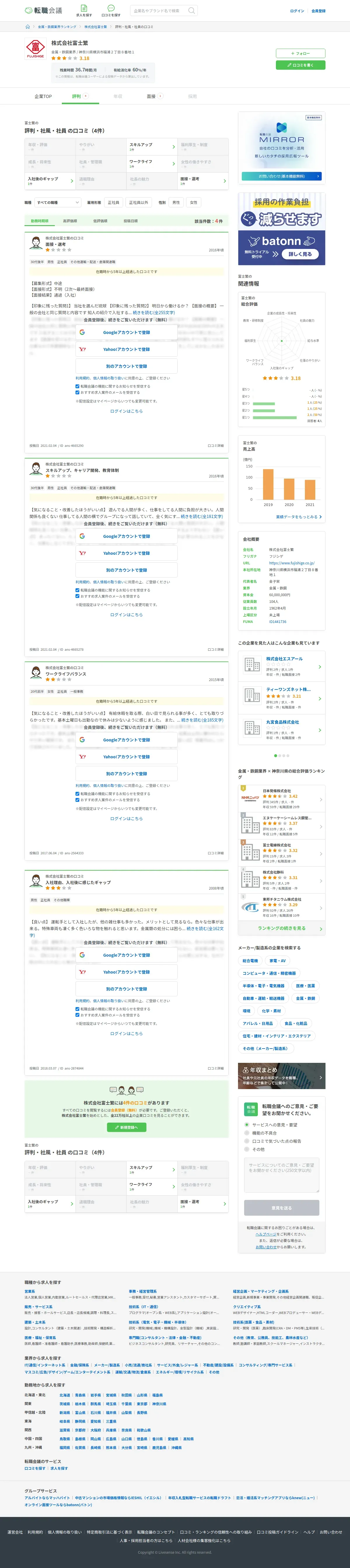Click the home icon in the breadcrumb
Screen dimensions: 350x1568
point(27,27)
